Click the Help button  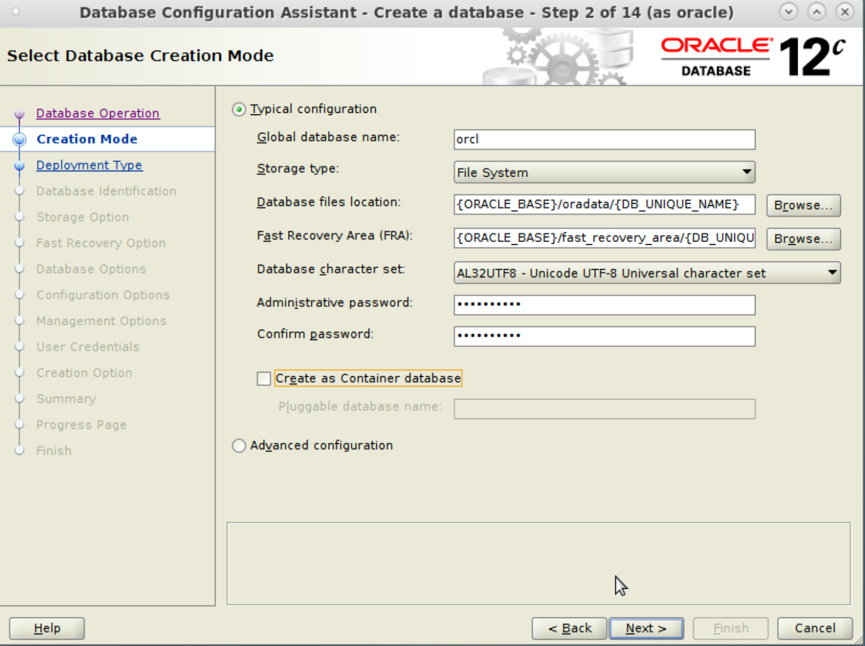point(47,628)
